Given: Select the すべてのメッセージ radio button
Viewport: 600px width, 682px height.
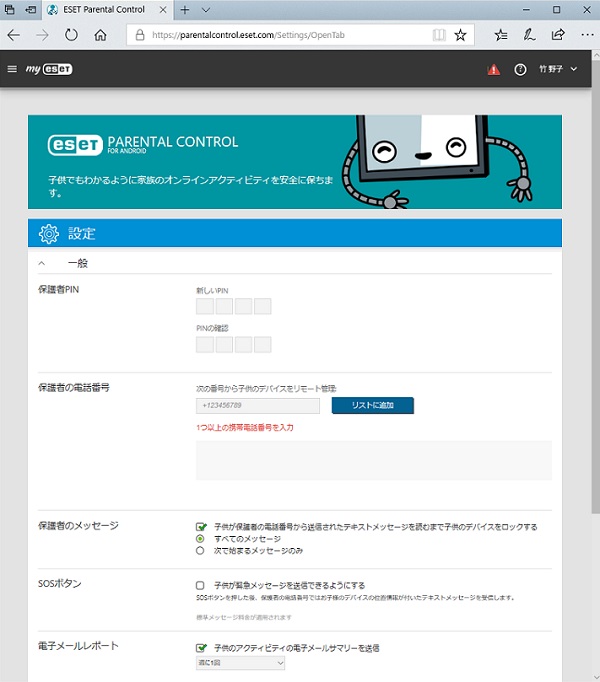Looking at the screenshot, I should tap(200, 539).
